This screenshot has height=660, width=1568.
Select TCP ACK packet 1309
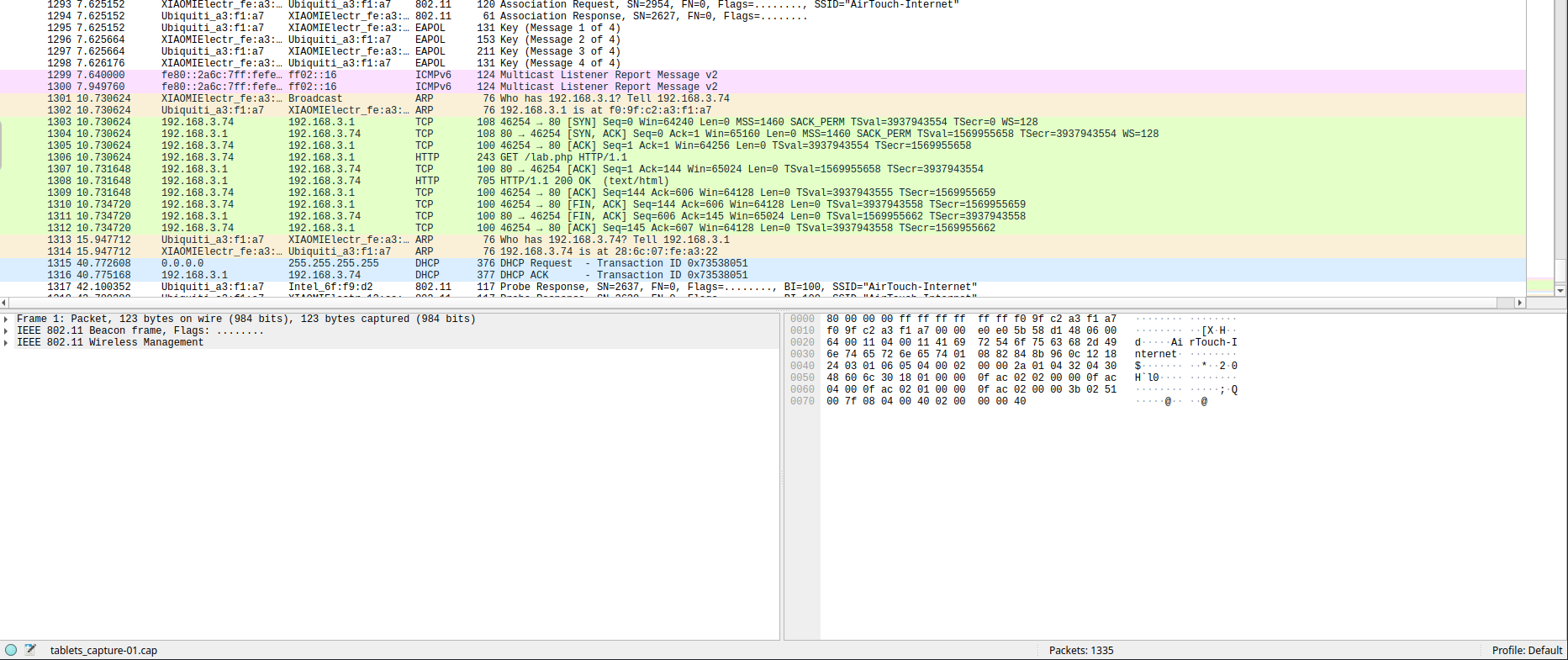click(x=763, y=193)
